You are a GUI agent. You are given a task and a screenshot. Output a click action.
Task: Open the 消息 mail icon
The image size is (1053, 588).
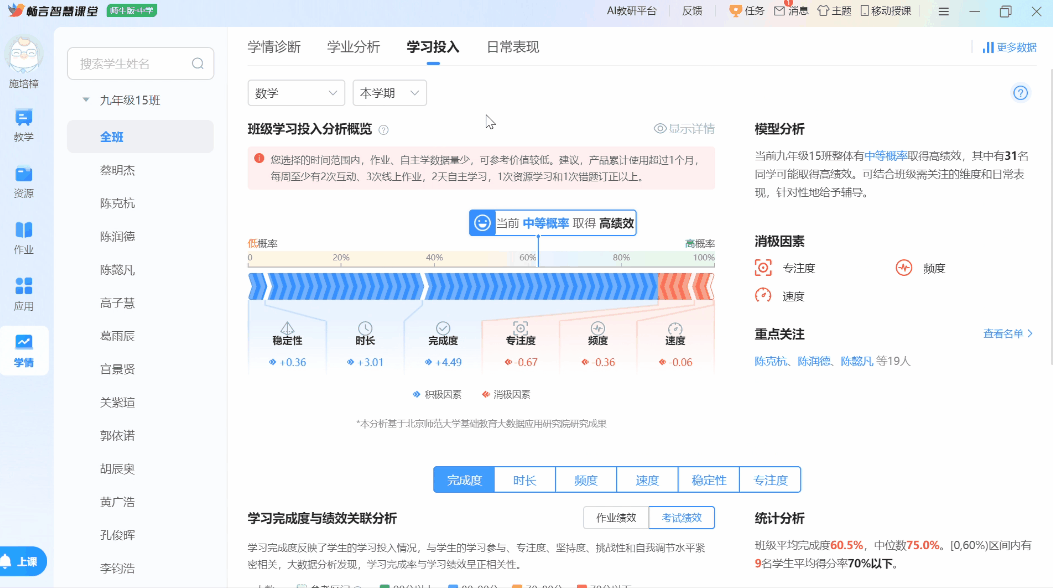pos(780,11)
